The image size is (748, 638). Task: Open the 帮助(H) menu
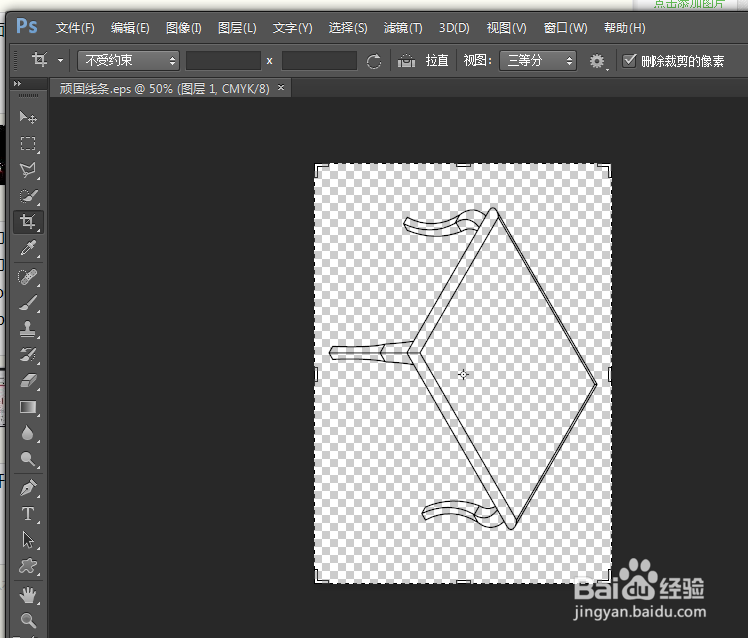[624, 28]
